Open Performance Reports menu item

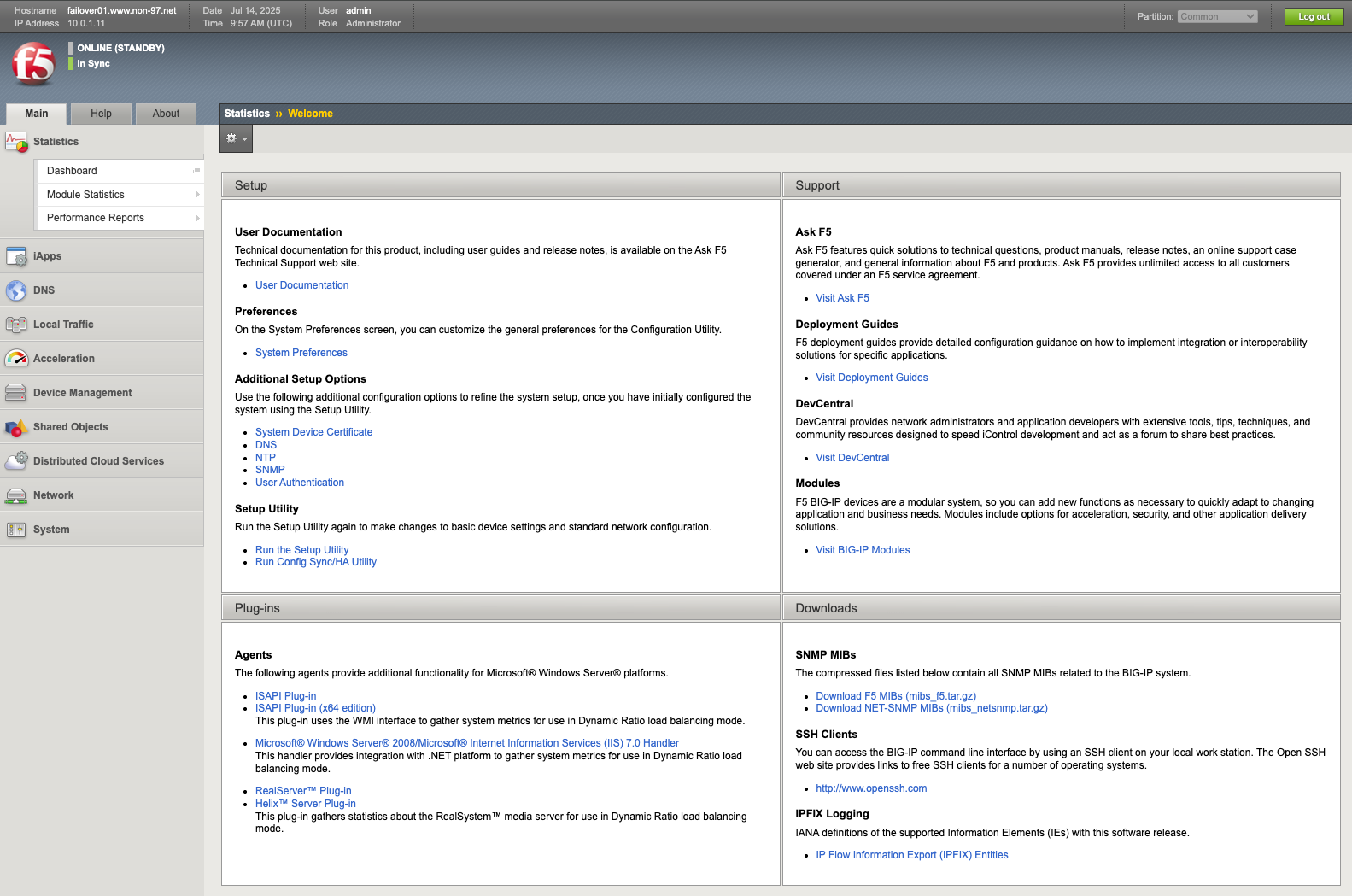pyautogui.click(x=120, y=218)
